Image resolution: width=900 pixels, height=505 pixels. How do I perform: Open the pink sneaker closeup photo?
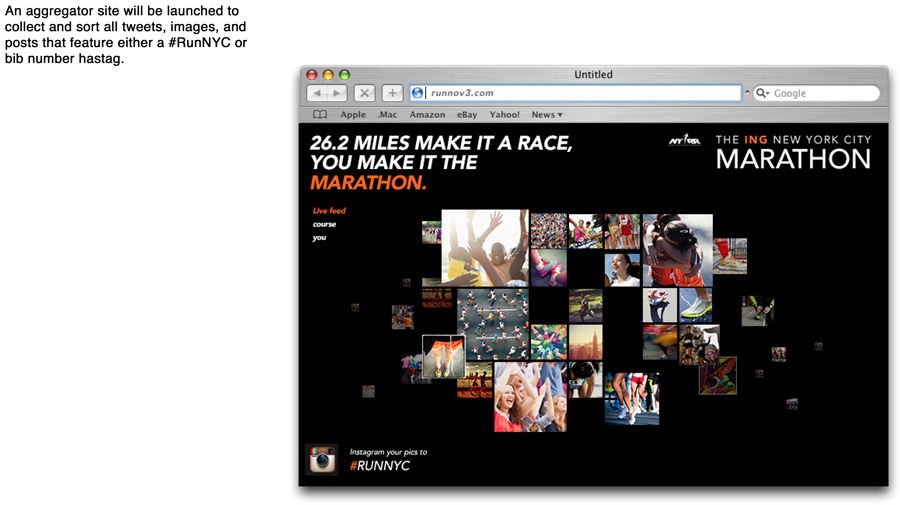(x=548, y=268)
